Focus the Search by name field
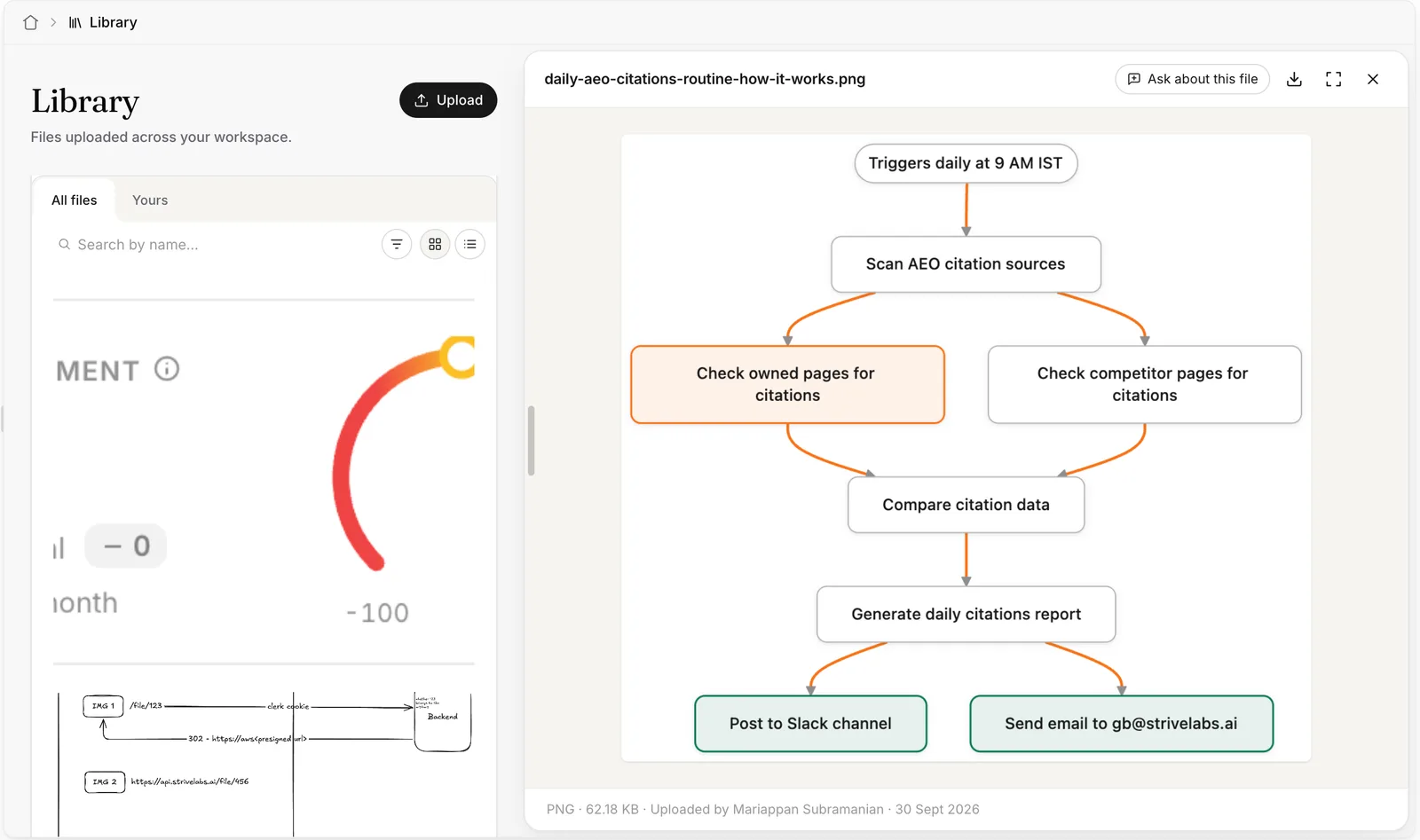1420x840 pixels. pos(213,245)
